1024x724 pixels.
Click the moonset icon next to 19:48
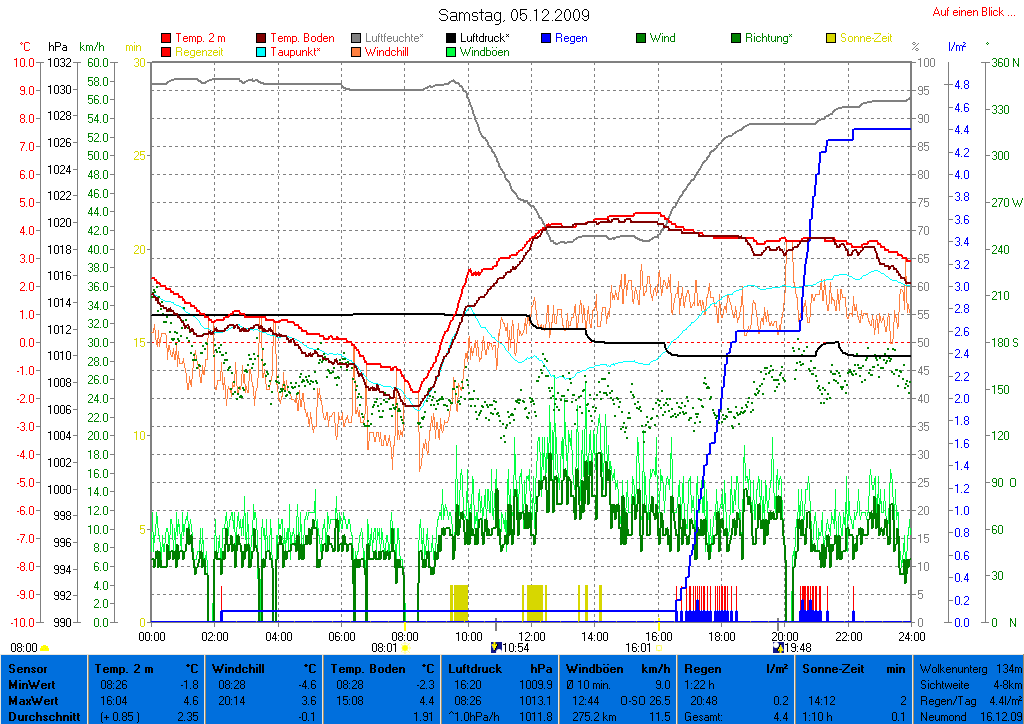click(779, 647)
